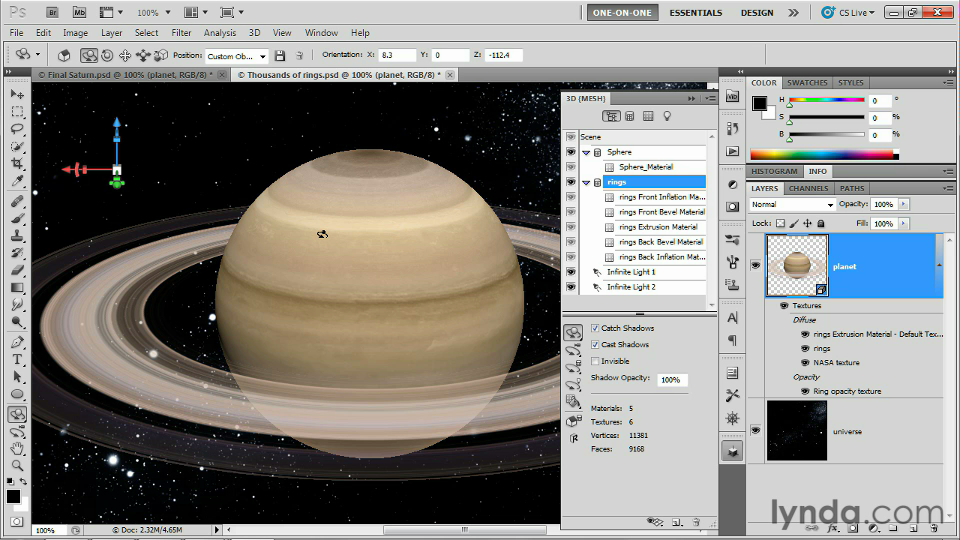Image resolution: width=960 pixels, height=540 pixels.
Task: Select the Pen tool
Action: pyautogui.click(x=17, y=342)
